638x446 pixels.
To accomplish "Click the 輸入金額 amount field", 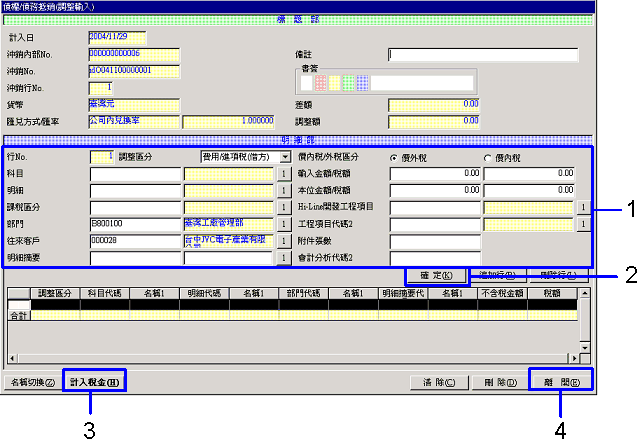I will (x=435, y=174).
